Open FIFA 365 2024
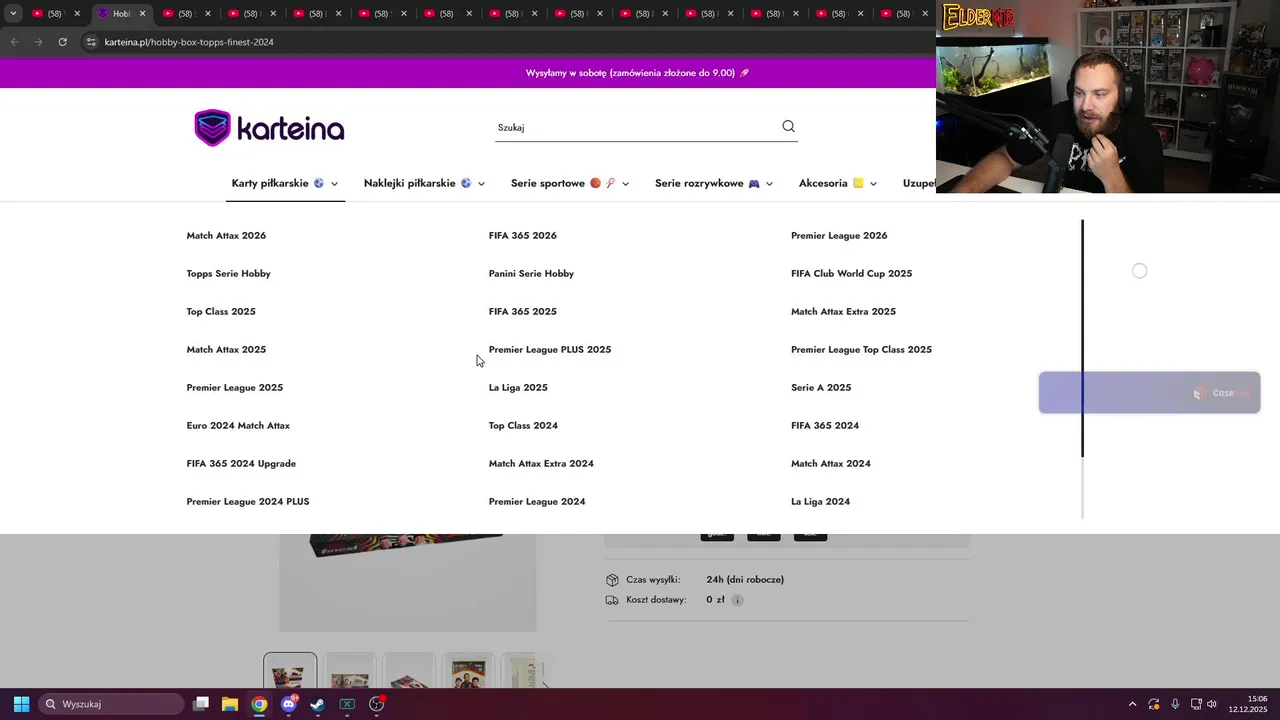 coord(825,426)
